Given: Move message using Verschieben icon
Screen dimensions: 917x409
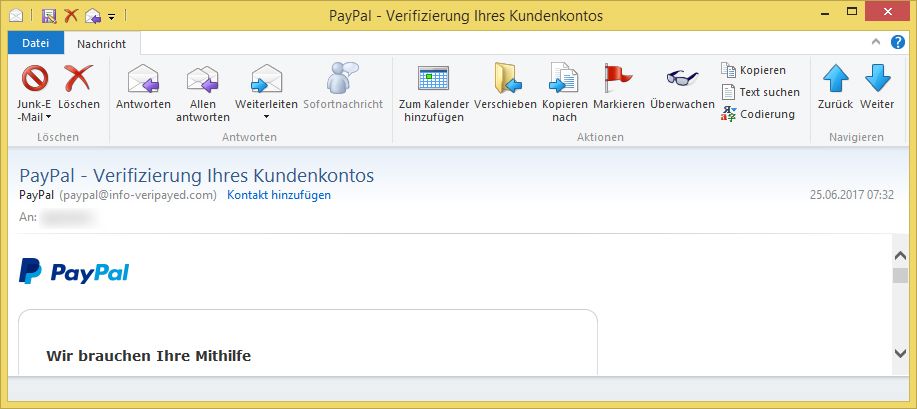Looking at the screenshot, I should point(508,78).
